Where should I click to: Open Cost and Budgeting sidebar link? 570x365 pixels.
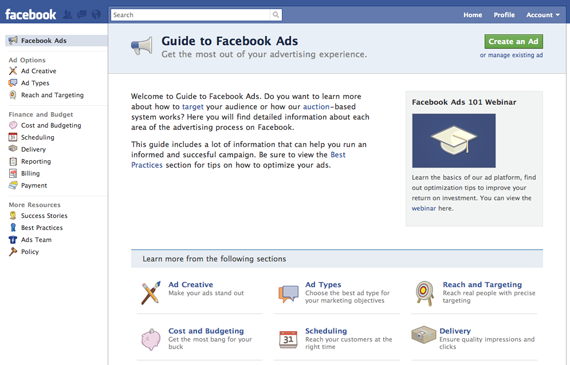[x=51, y=125]
